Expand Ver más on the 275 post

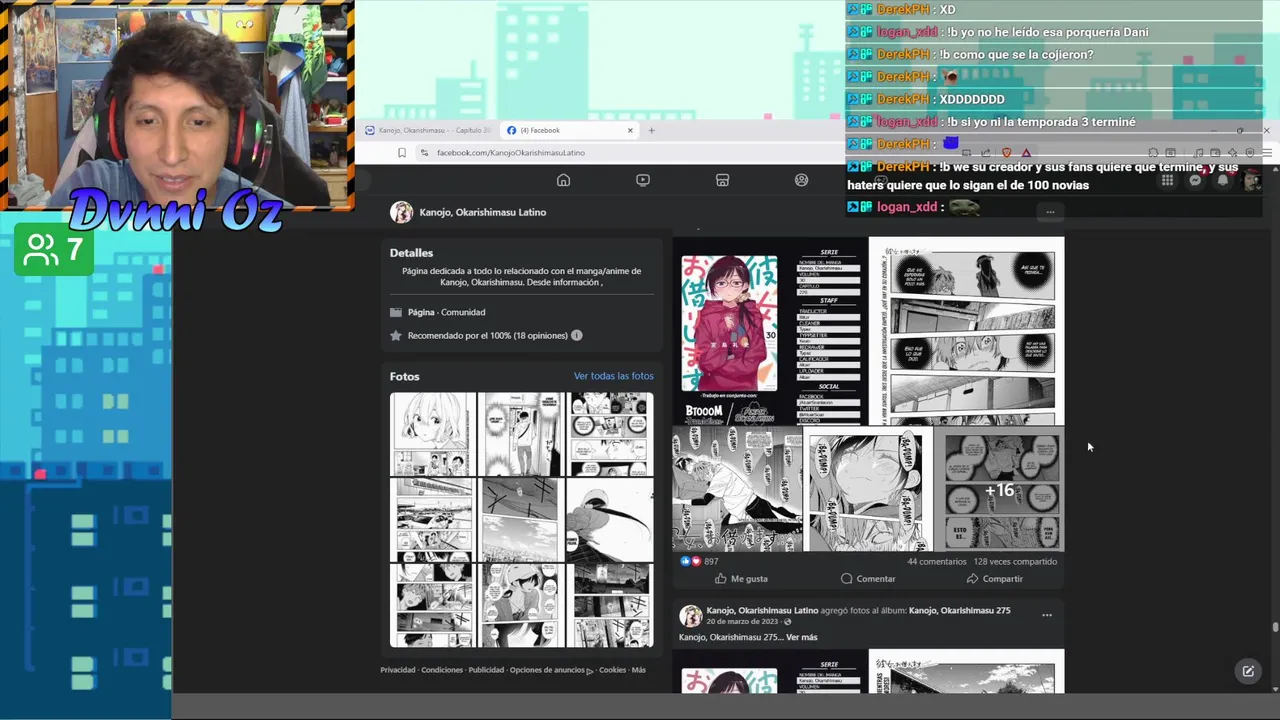pyautogui.click(x=801, y=637)
